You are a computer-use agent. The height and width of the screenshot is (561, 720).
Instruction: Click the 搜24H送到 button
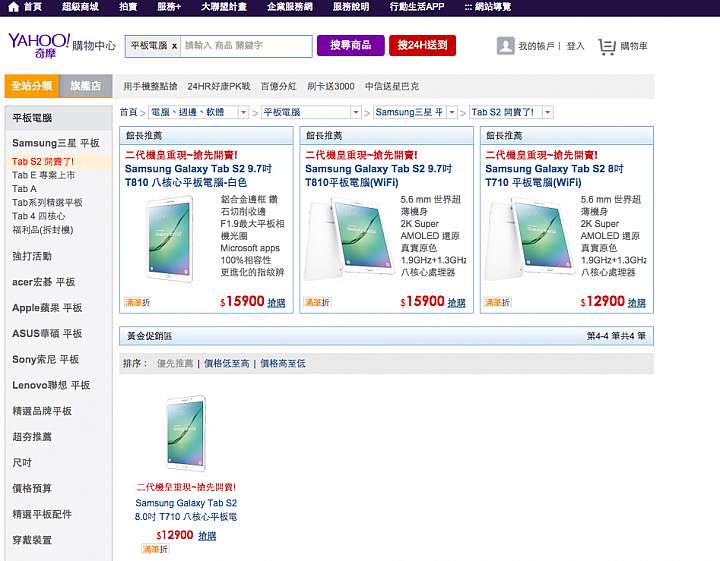(422, 45)
